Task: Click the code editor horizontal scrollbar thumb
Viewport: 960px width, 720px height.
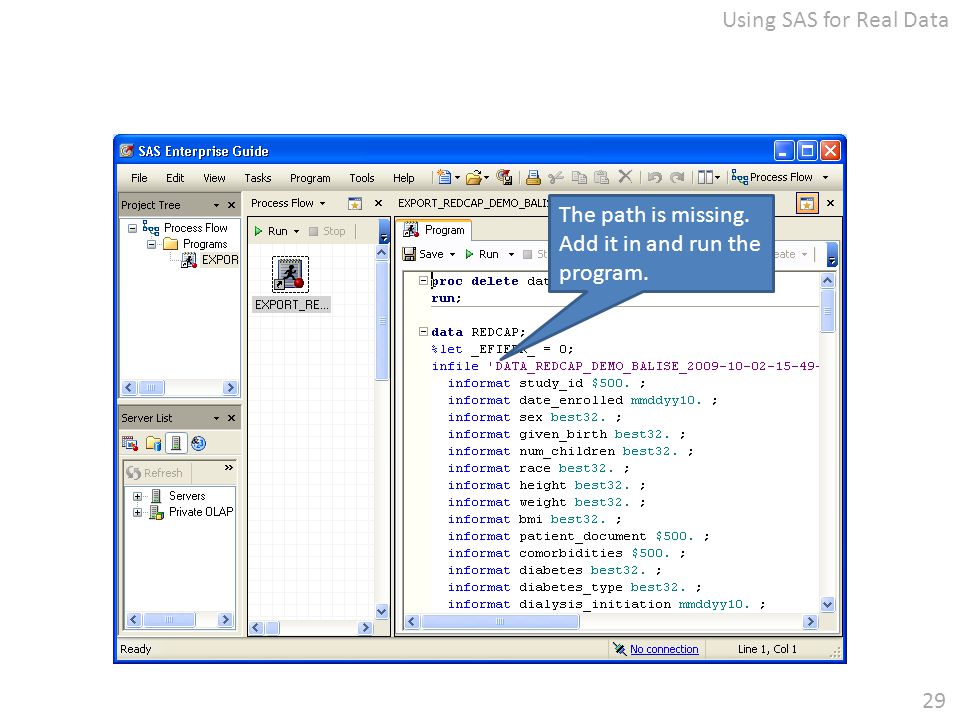Action: point(500,622)
